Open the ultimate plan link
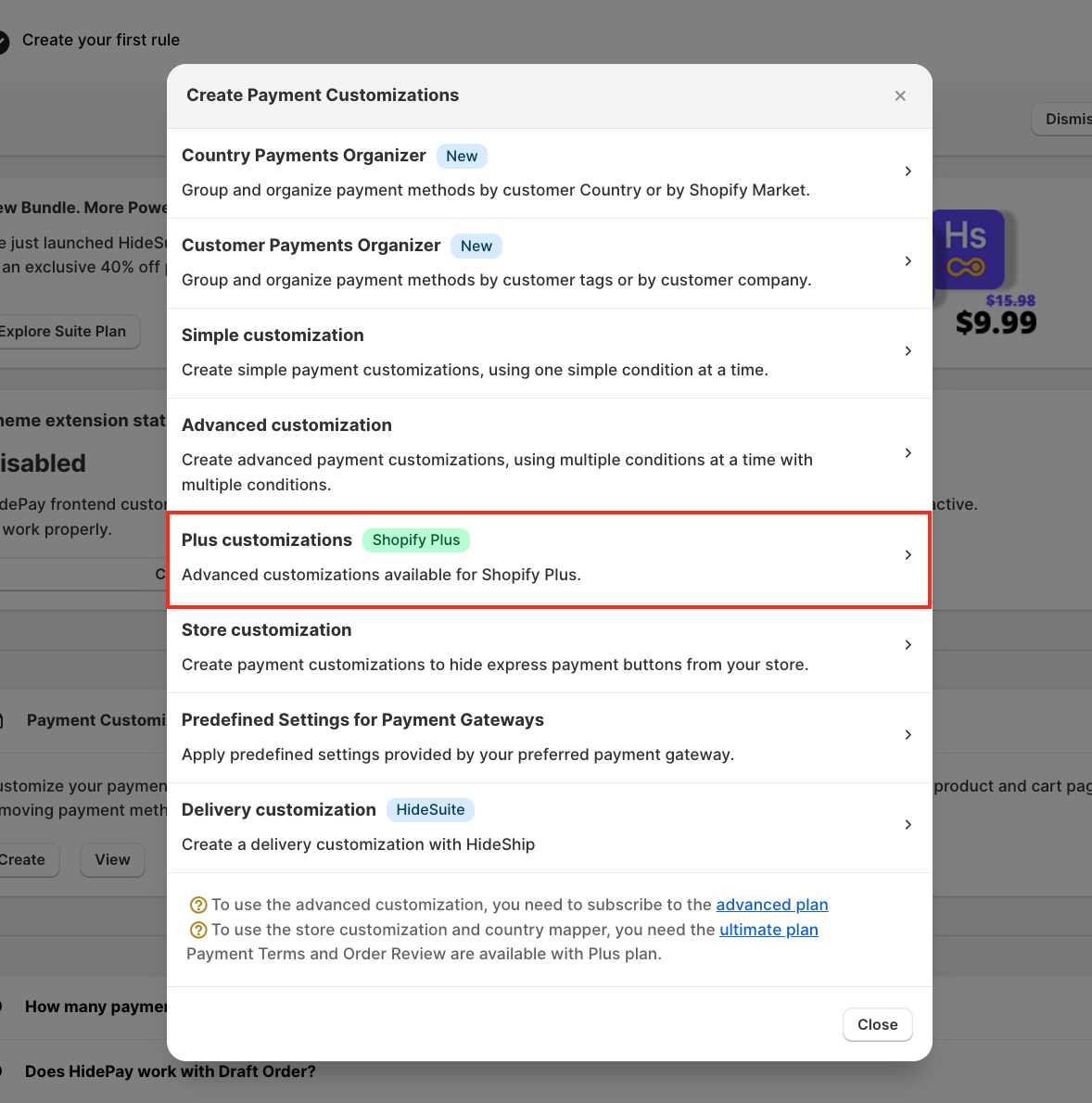 (x=768, y=930)
